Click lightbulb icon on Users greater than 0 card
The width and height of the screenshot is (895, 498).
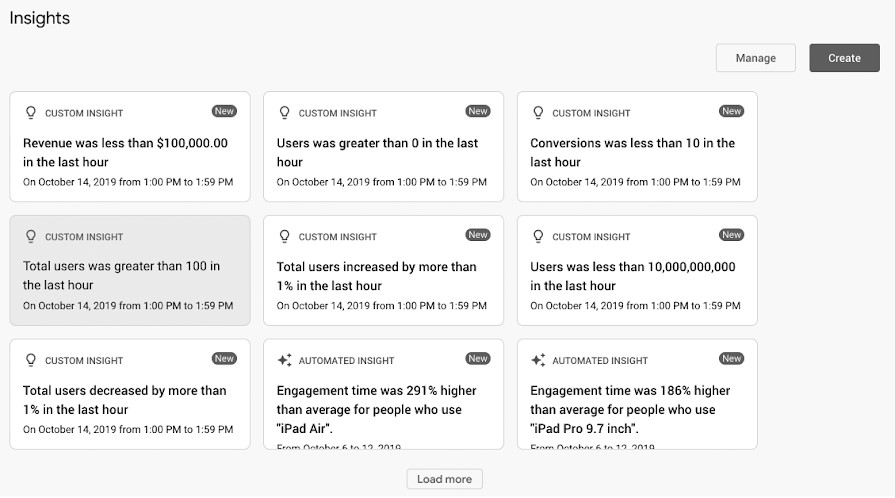[x=285, y=113]
